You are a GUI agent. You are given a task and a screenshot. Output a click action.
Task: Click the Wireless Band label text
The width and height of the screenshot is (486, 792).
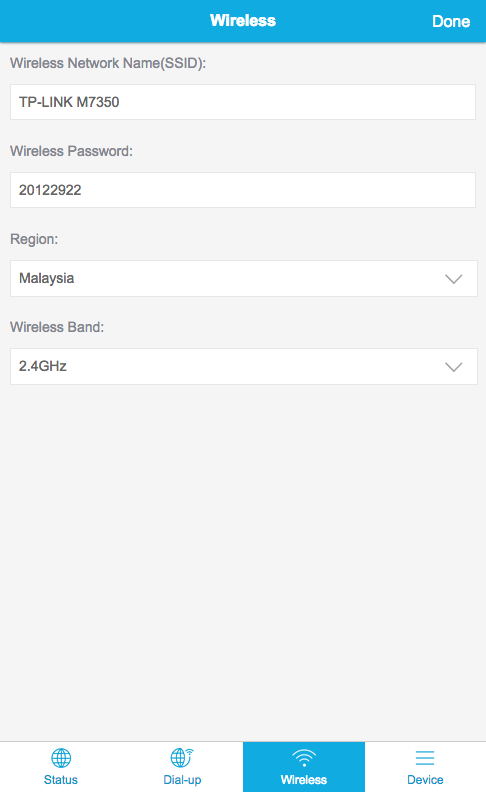coord(57,327)
